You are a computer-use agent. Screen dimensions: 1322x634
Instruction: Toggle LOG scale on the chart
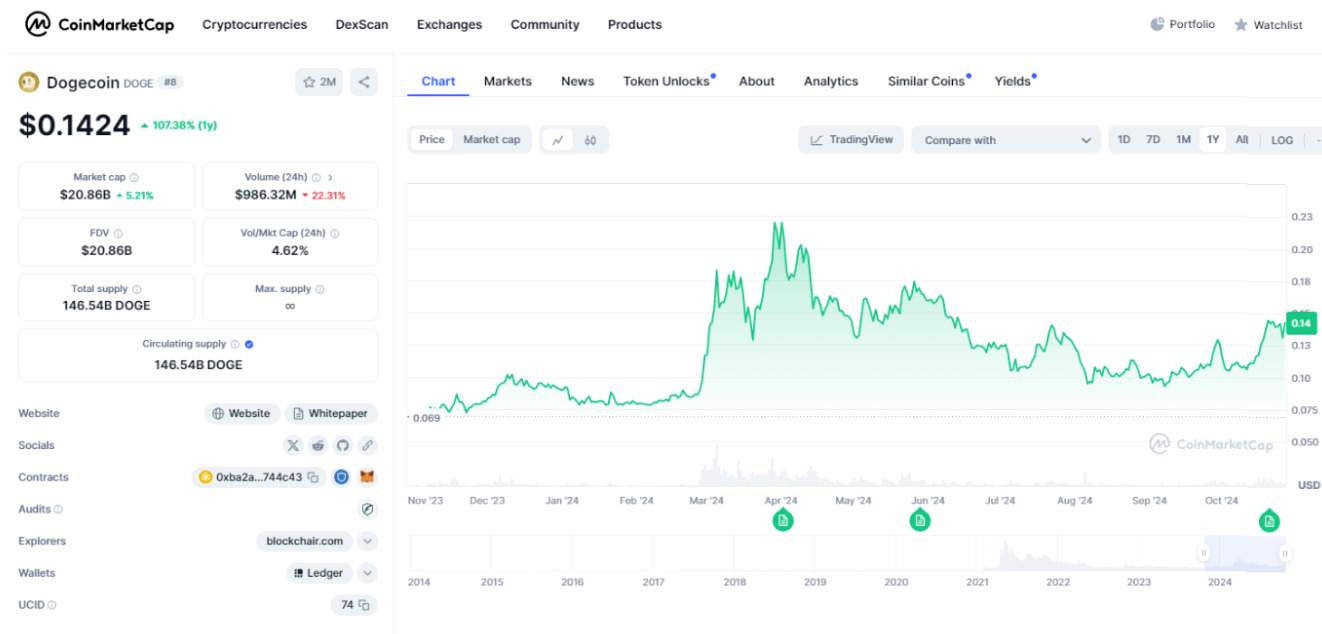coord(1282,140)
